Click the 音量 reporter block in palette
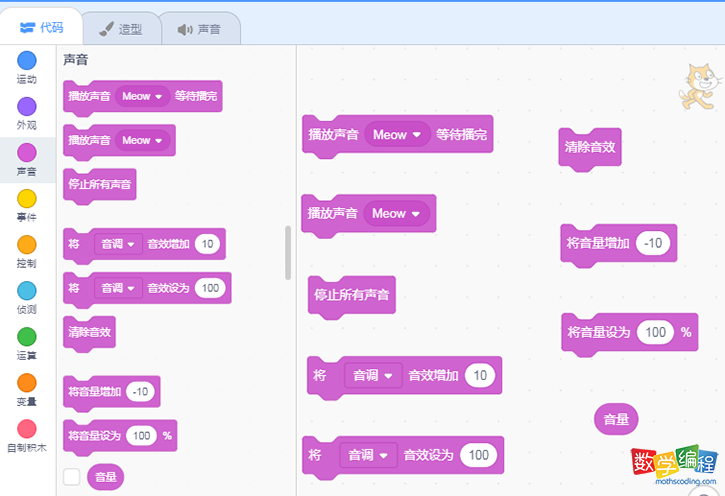Screen dimensions: 725x496 pos(105,477)
